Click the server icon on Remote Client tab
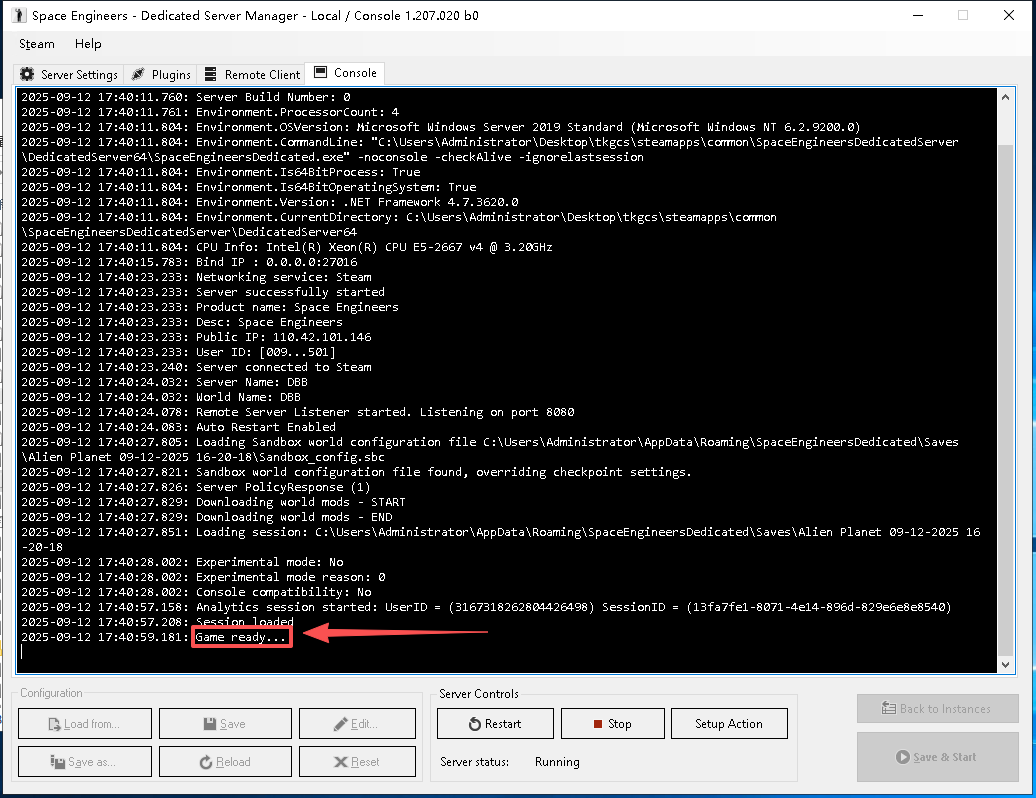The width and height of the screenshot is (1036, 798). (211, 75)
